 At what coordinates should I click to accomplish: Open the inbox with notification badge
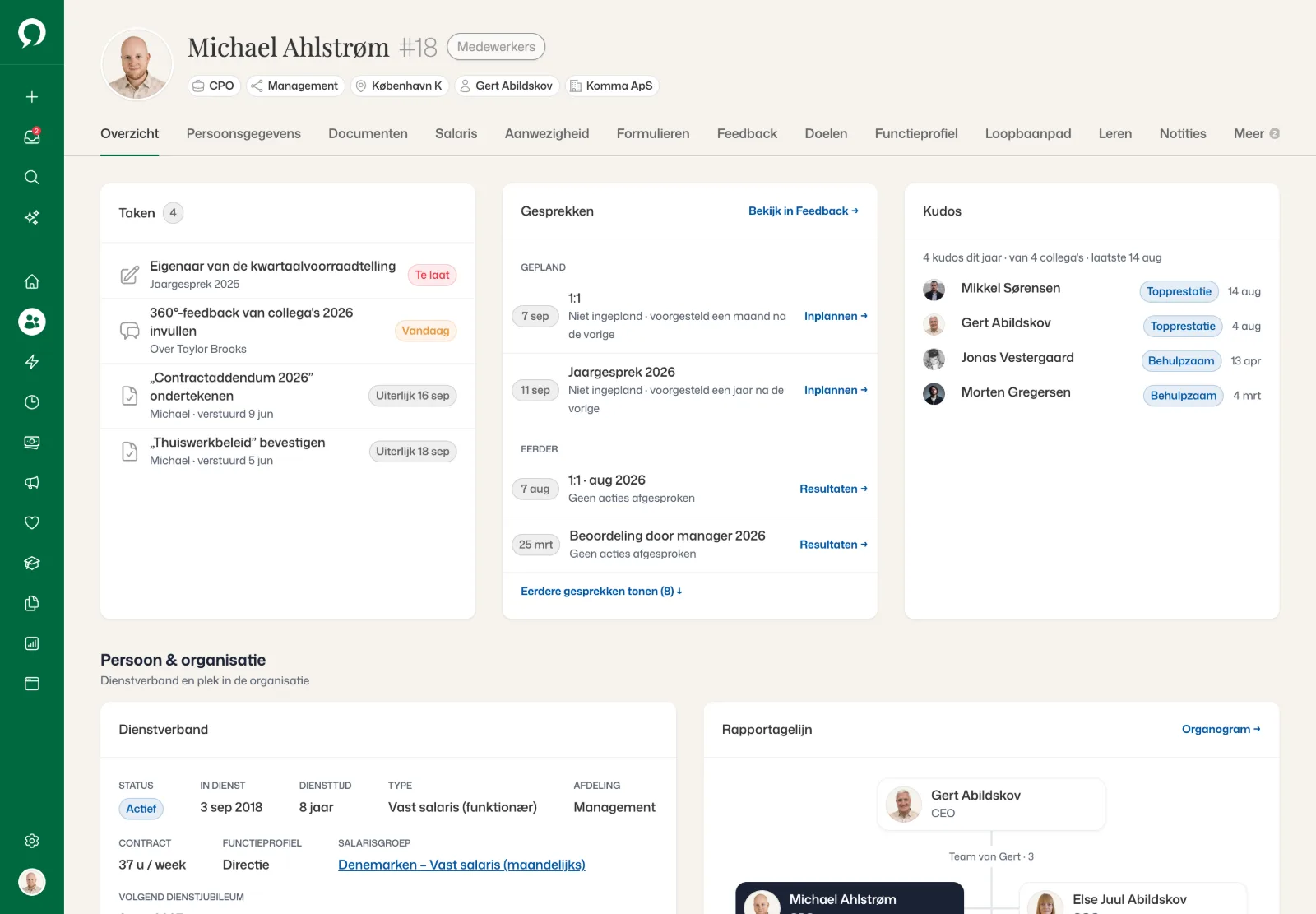tap(32, 137)
